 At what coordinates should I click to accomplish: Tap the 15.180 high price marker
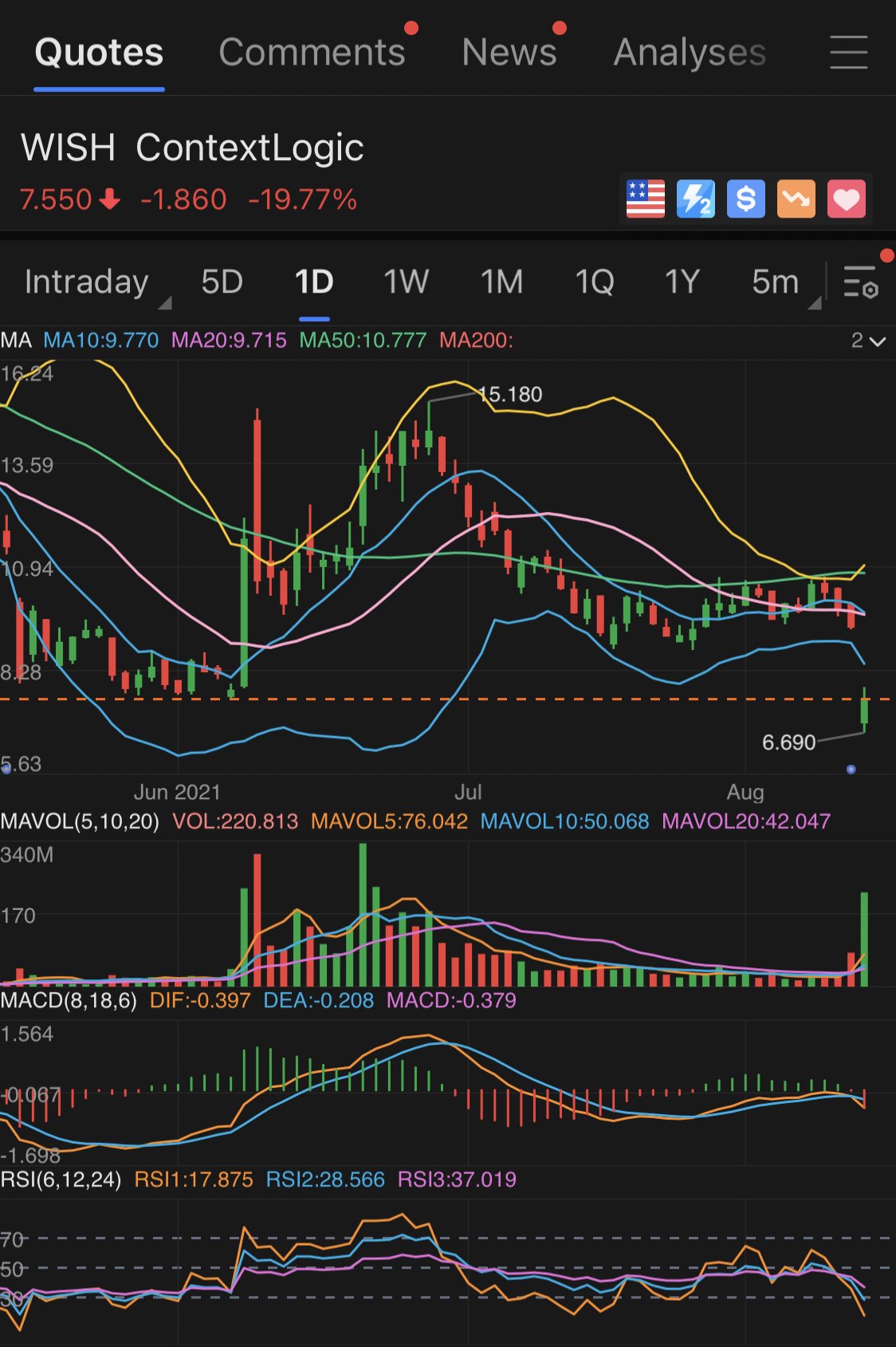(510, 394)
